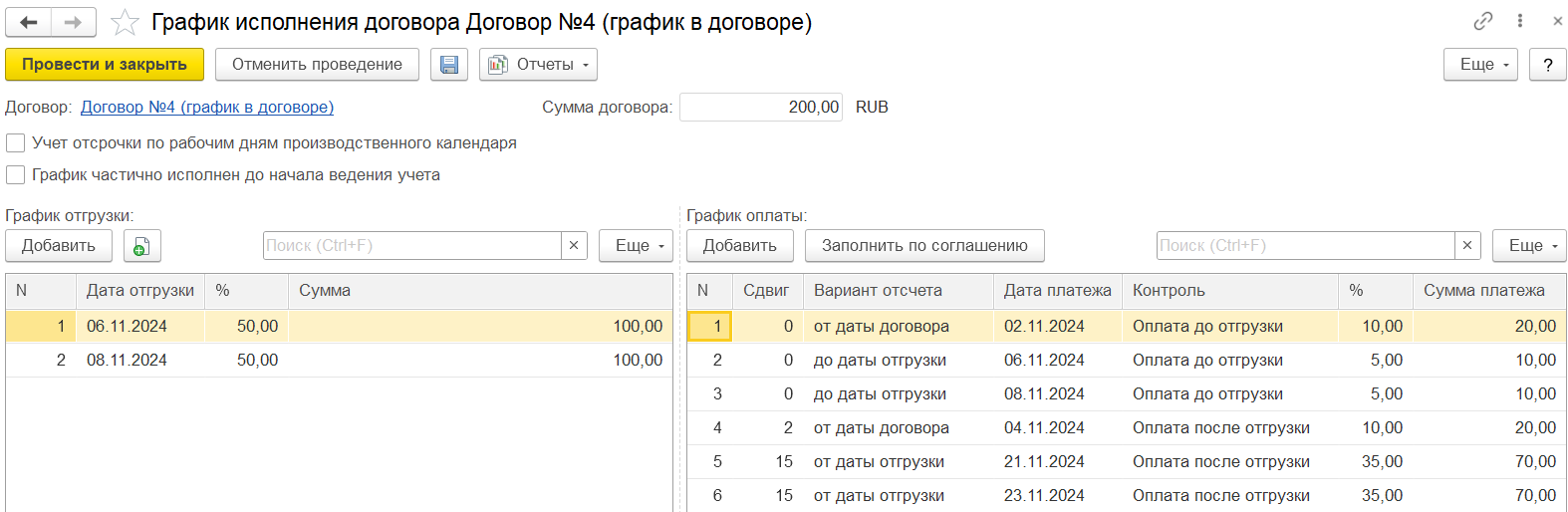The height and width of the screenshot is (512, 1568).
Task: Copy link to this document icon
Action: [x=1483, y=21]
